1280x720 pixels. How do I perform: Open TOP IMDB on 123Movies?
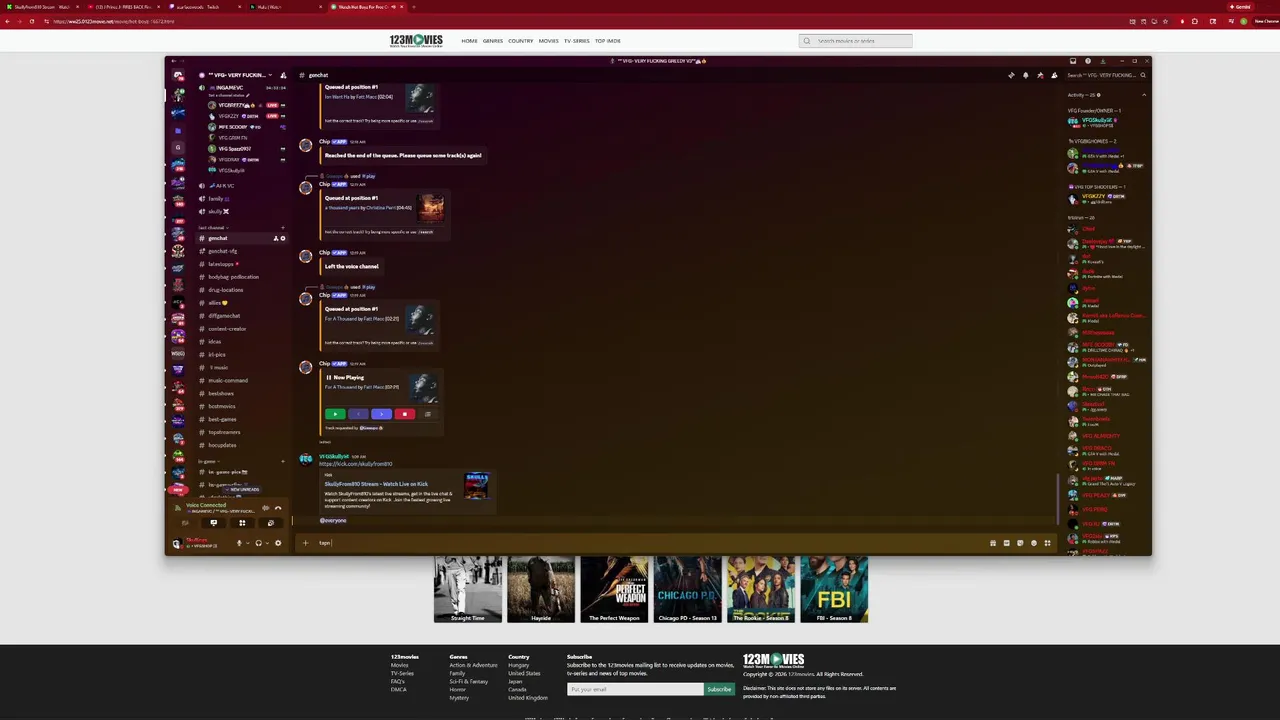608,41
